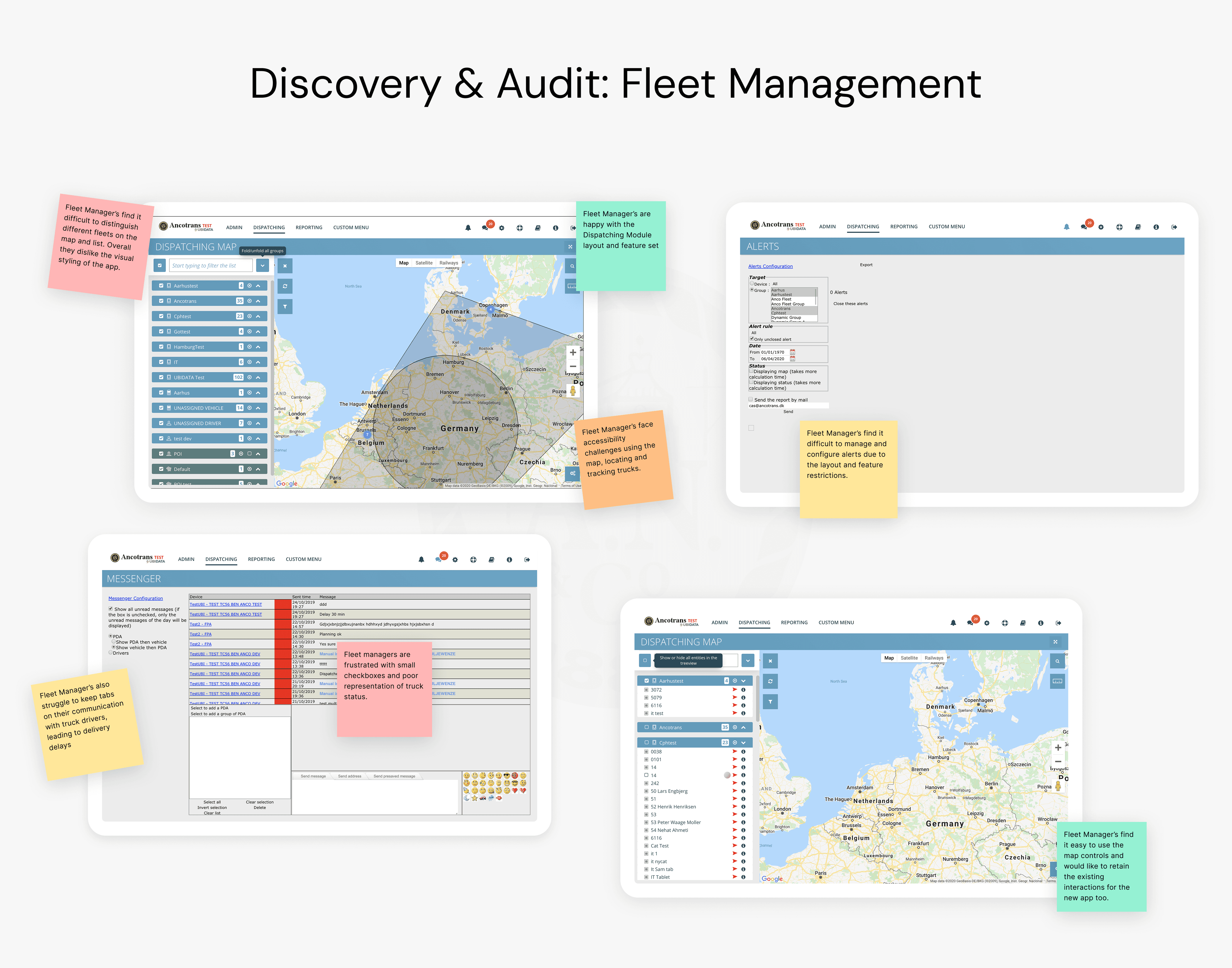Image resolution: width=1232 pixels, height=968 pixels.
Task: Open calendar picker next to From date
Action: (x=792, y=352)
